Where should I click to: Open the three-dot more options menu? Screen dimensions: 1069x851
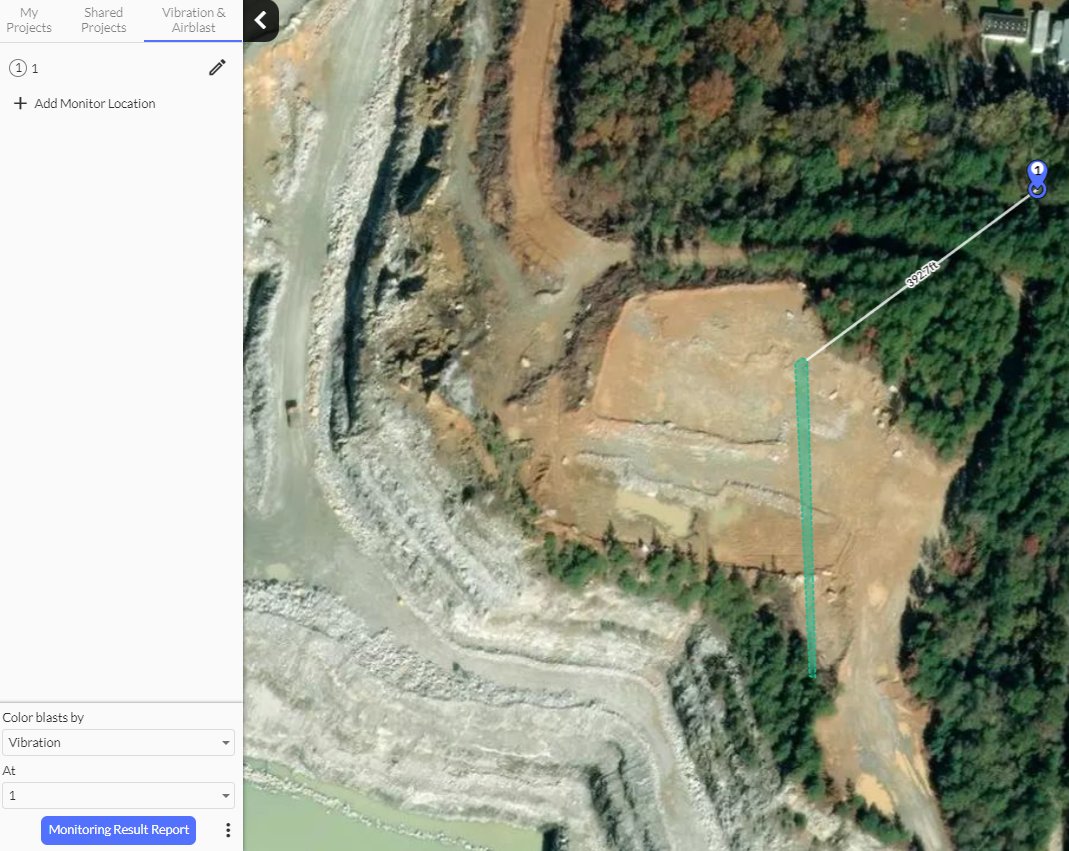228,830
